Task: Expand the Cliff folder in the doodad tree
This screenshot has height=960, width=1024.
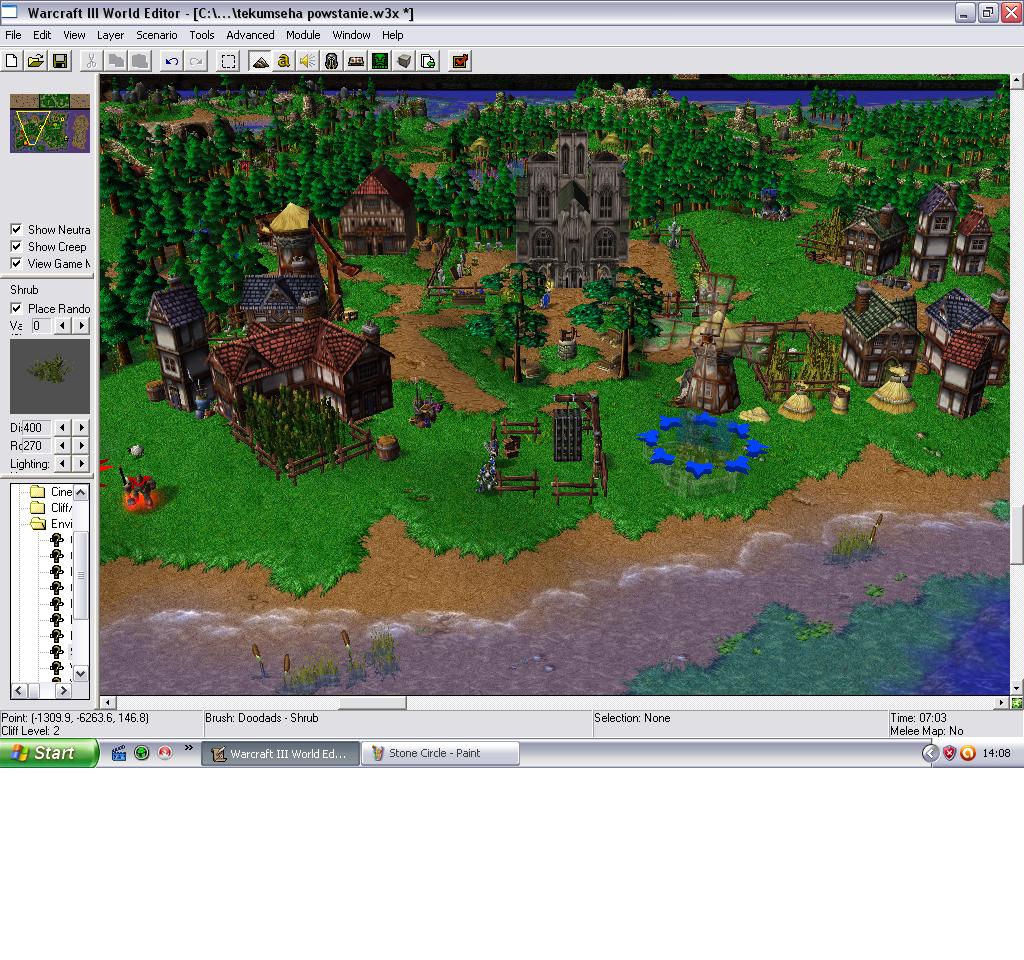Action: pos(38,507)
